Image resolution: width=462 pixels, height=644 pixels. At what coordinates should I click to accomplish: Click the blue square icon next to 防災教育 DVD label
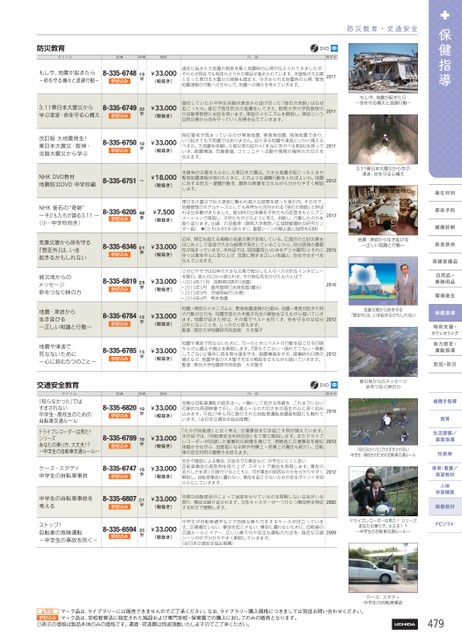pos(334,48)
